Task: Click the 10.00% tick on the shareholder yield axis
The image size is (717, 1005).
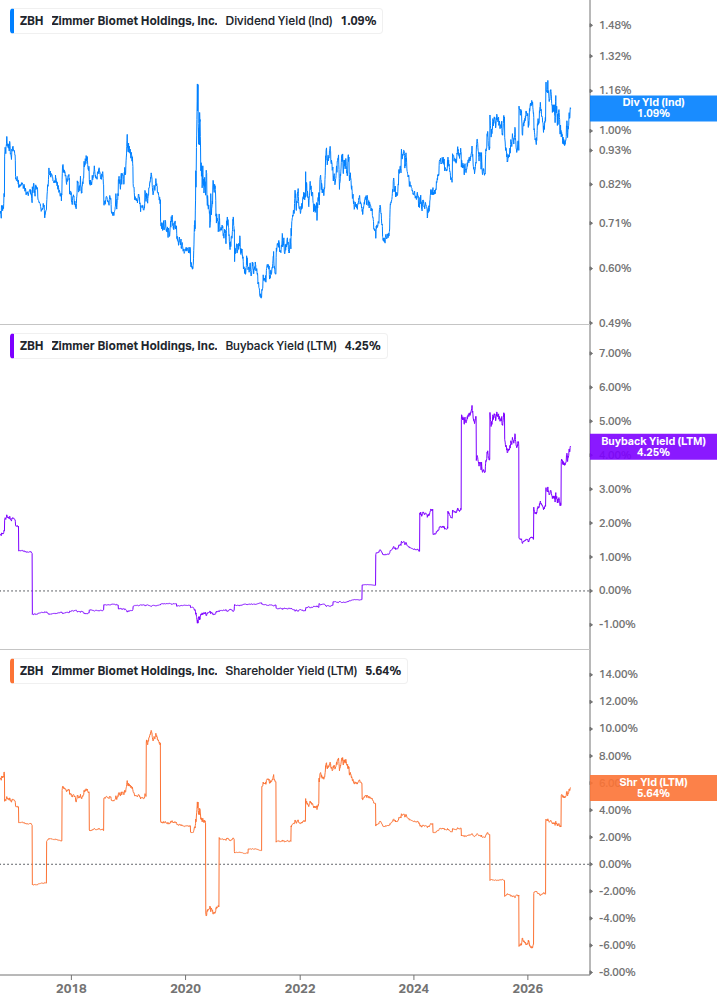Action: (x=618, y=729)
